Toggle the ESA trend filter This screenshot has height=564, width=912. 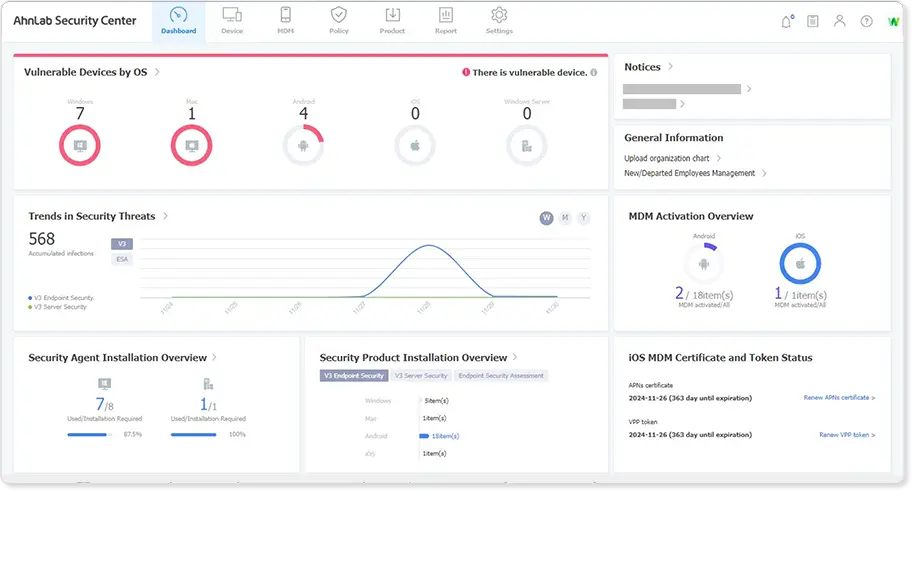pyautogui.click(x=122, y=259)
